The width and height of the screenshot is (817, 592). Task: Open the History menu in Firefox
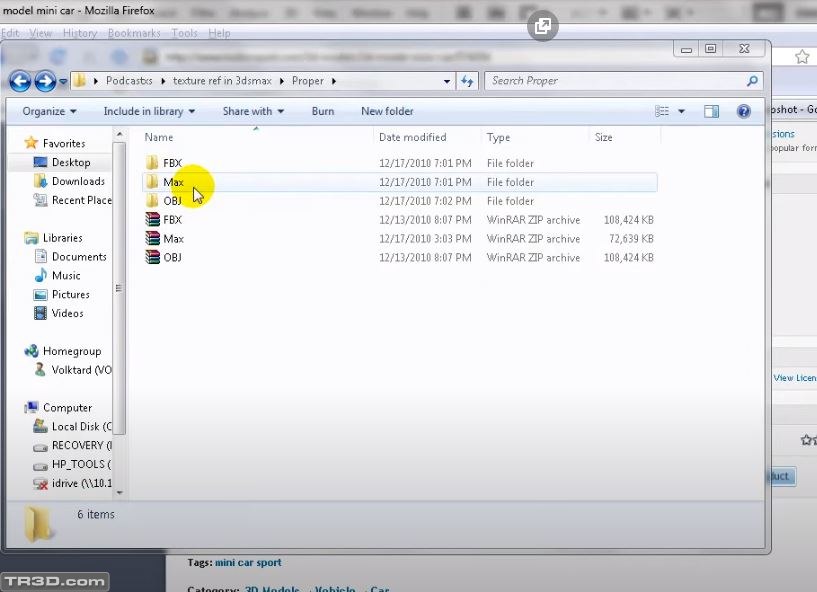pos(80,33)
